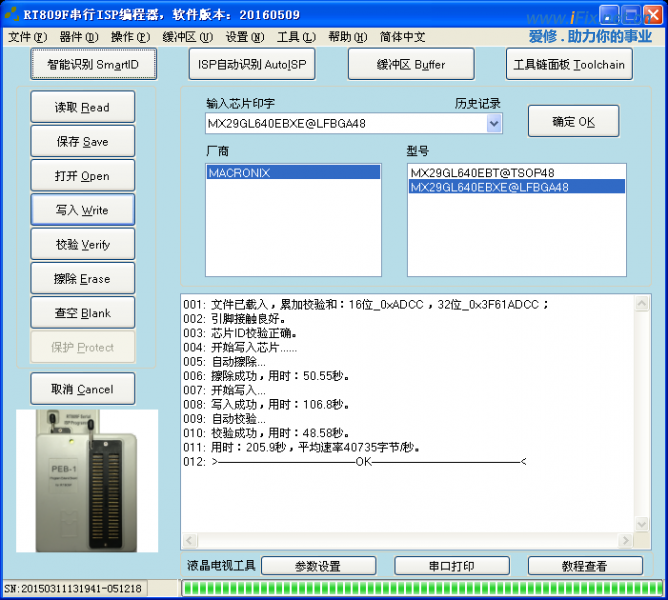Click the application icon in title bar
The image size is (668, 600).
pyautogui.click(x=12, y=14)
